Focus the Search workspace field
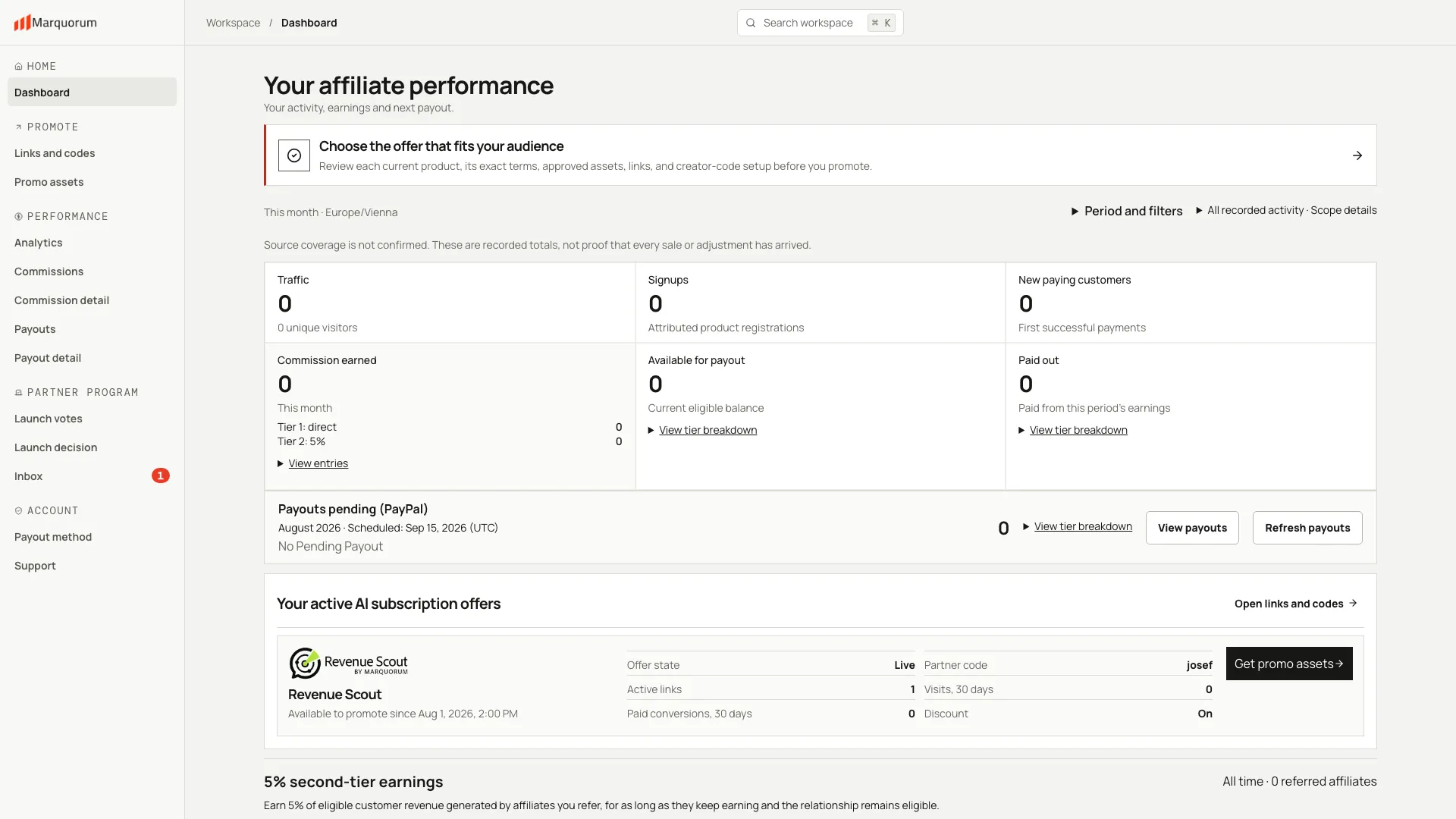Viewport: 1456px width, 819px height. (821, 23)
